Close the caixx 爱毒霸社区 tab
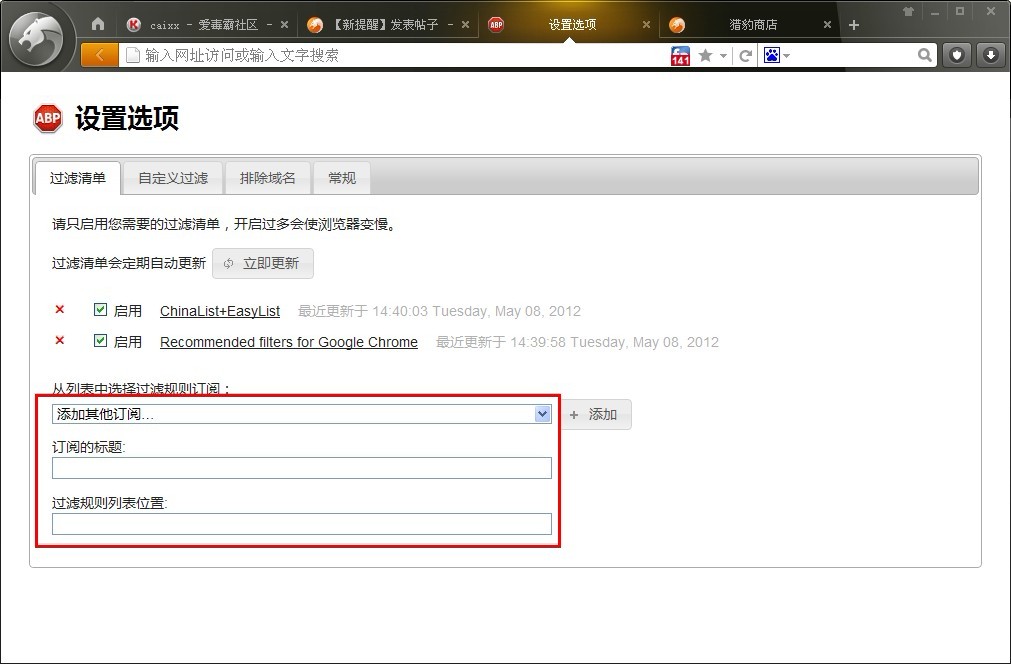 (x=284, y=25)
